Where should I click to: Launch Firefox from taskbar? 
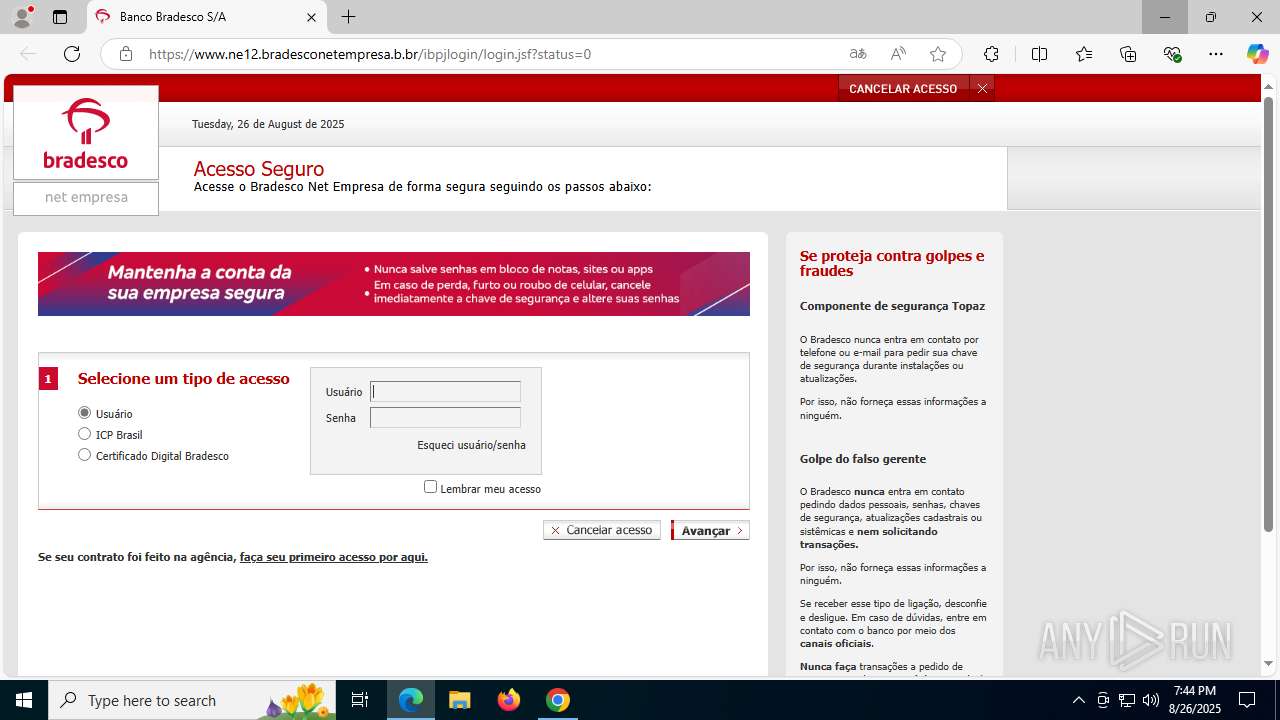point(509,700)
